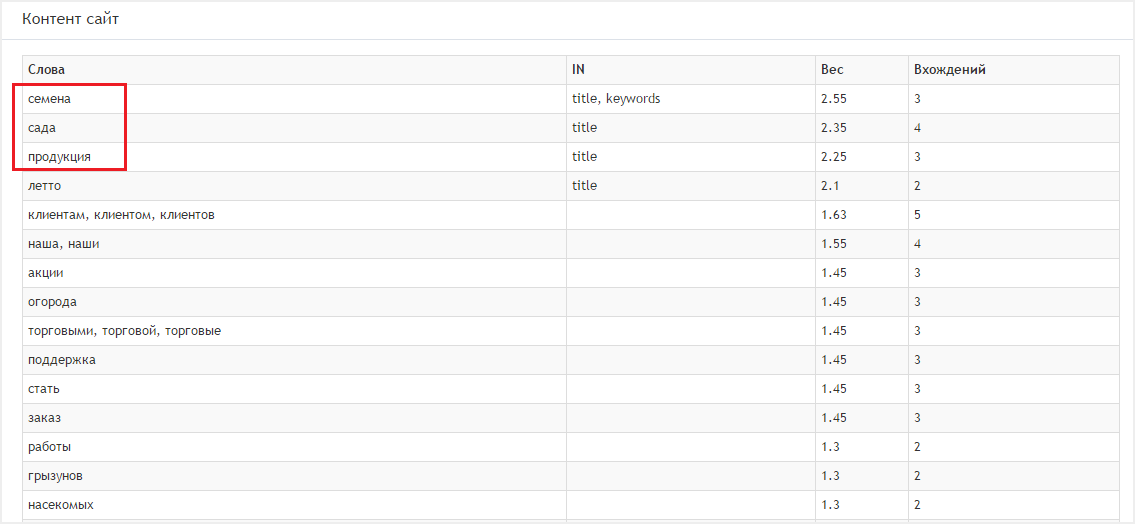This screenshot has height=524, width=1135.
Task: Select the акции row
Action: (x=571, y=273)
